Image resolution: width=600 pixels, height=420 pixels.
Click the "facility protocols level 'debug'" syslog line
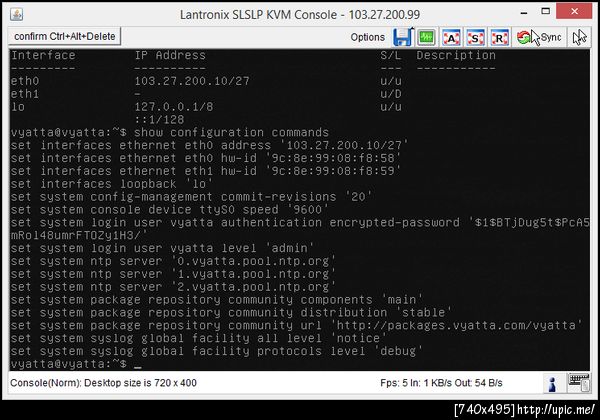(x=216, y=351)
